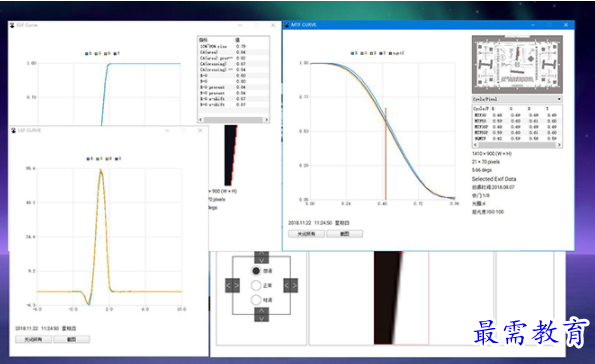Click right scroll arrow of ESF table scrollbar
This screenshot has width=595, height=364.
coord(267,120)
